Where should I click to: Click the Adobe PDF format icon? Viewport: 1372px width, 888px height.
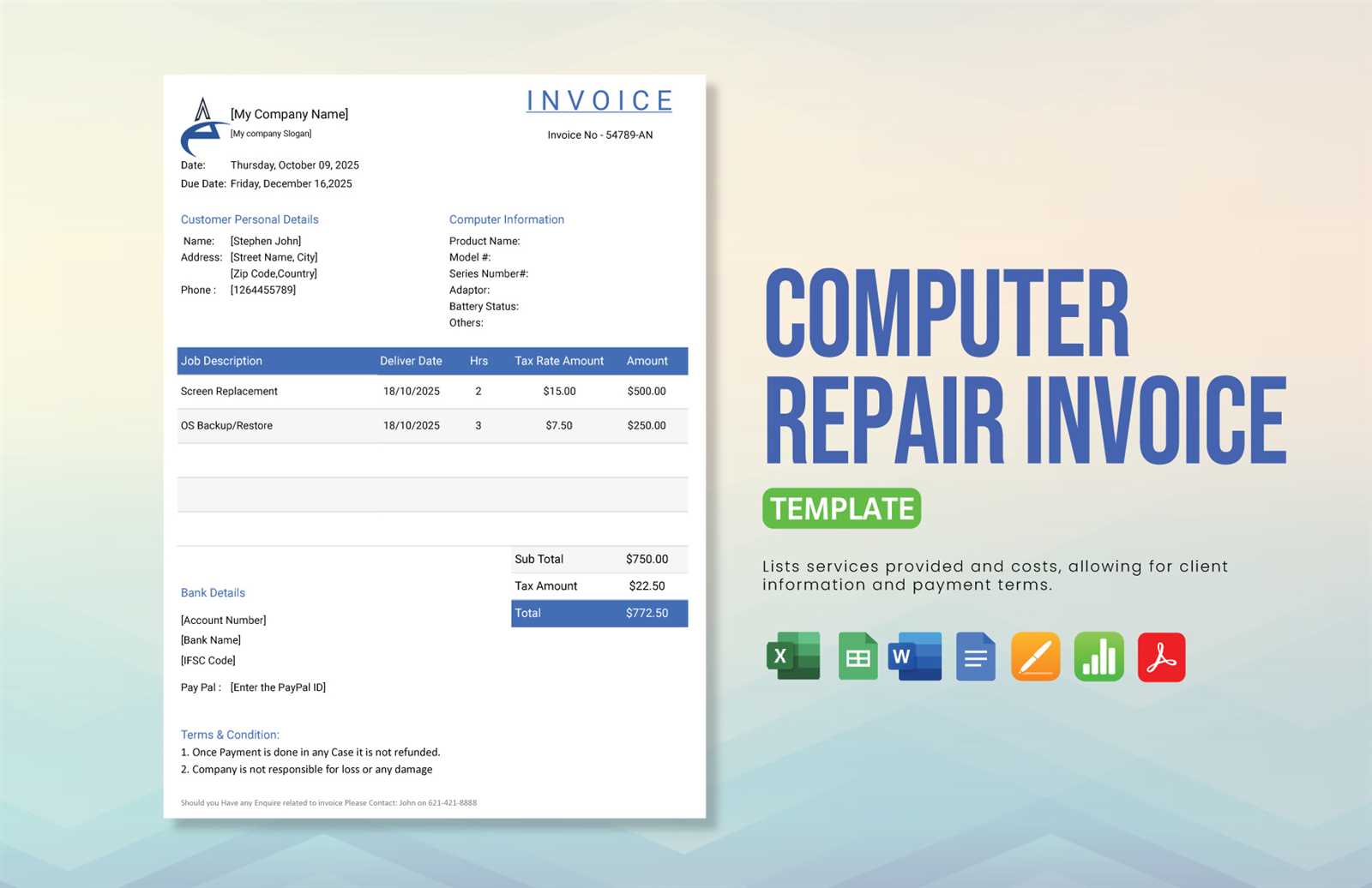click(1162, 657)
